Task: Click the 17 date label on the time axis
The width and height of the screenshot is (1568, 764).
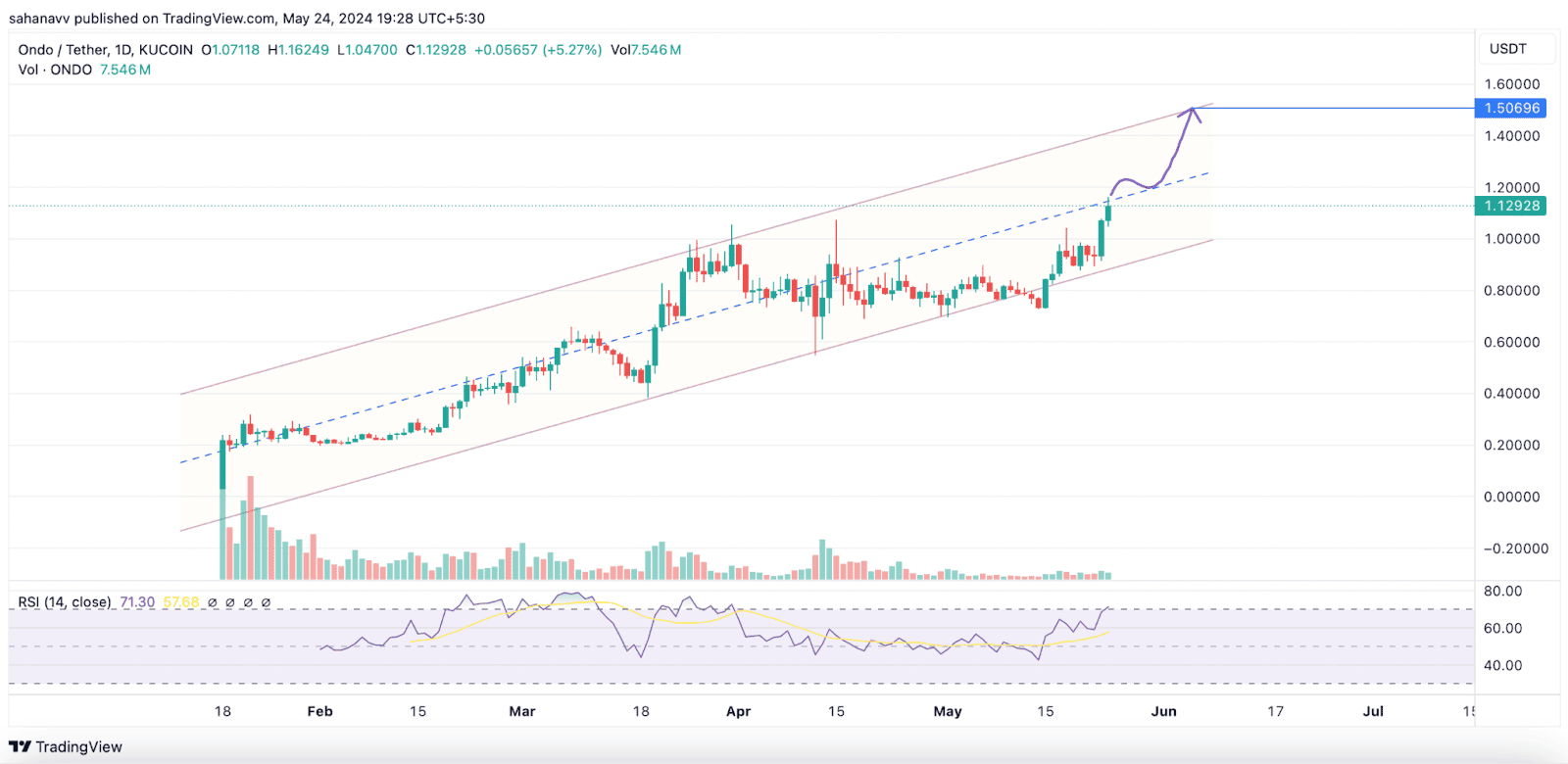Action: coord(1275,711)
